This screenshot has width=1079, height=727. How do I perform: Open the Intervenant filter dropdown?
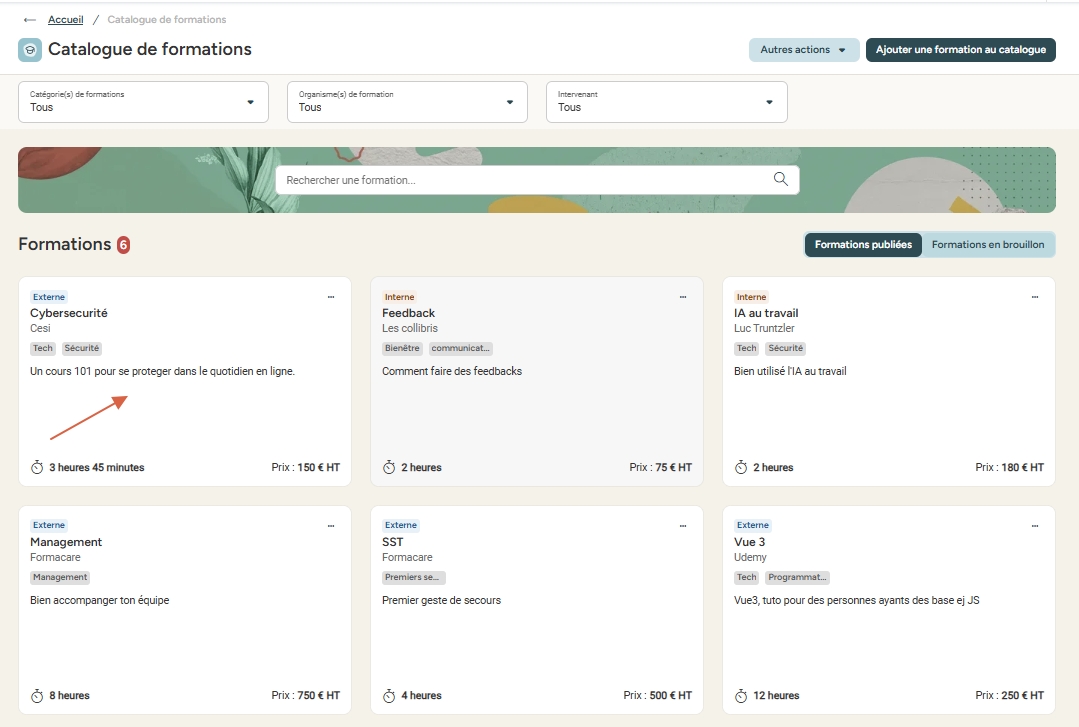click(666, 102)
